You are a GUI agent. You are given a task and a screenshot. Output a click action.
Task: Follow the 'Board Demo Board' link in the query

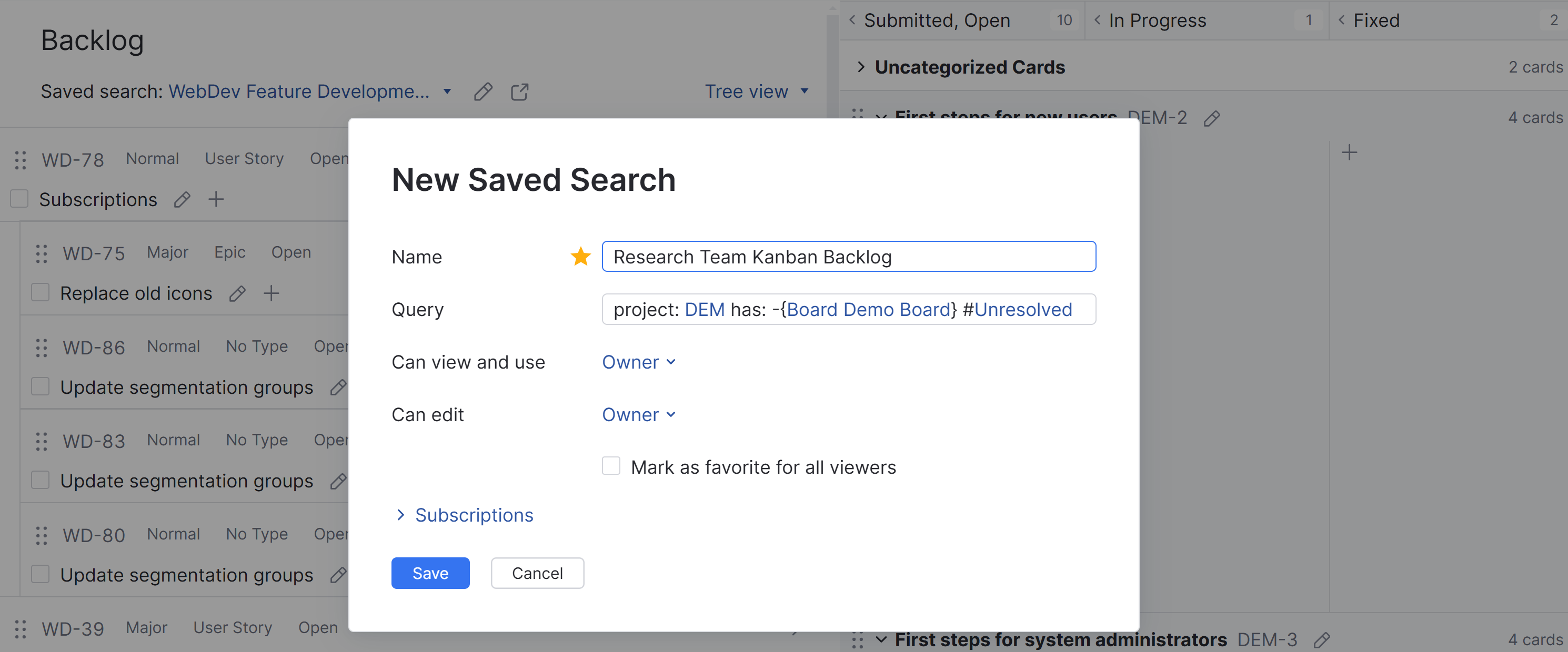(x=869, y=309)
